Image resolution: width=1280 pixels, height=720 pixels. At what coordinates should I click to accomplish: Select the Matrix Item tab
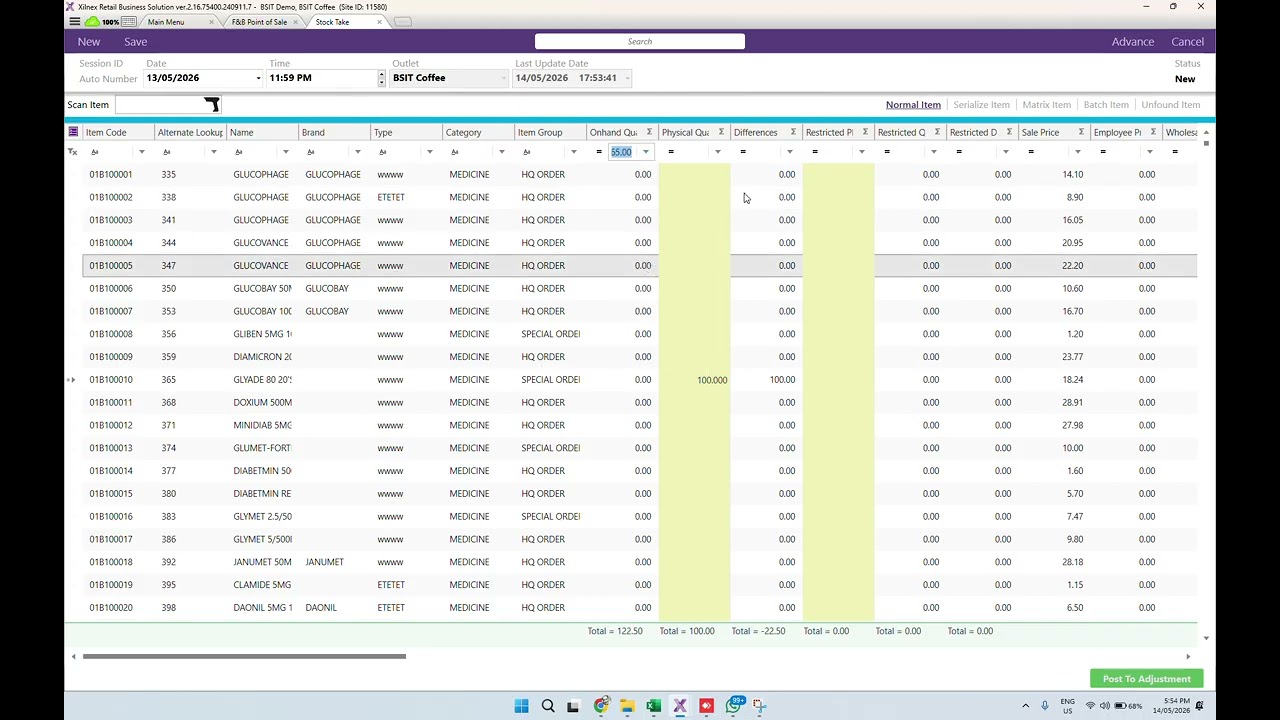1046,104
